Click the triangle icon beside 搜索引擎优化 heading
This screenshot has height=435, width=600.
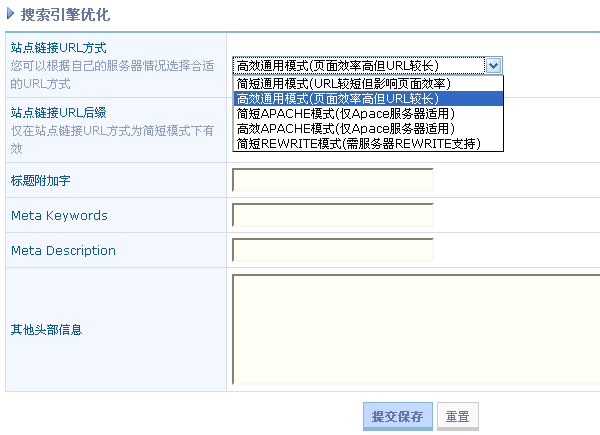[x=12, y=16]
